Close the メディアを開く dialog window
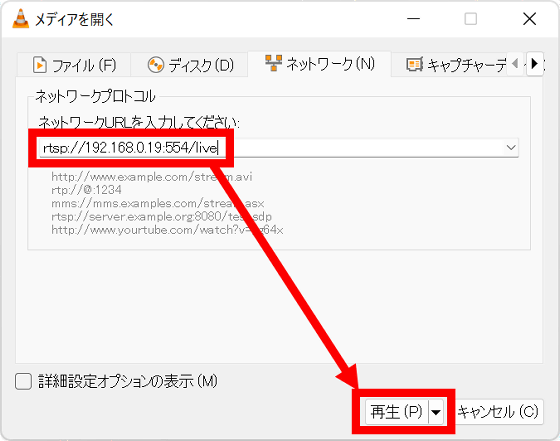This screenshot has height=441, width=560. click(x=529, y=19)
